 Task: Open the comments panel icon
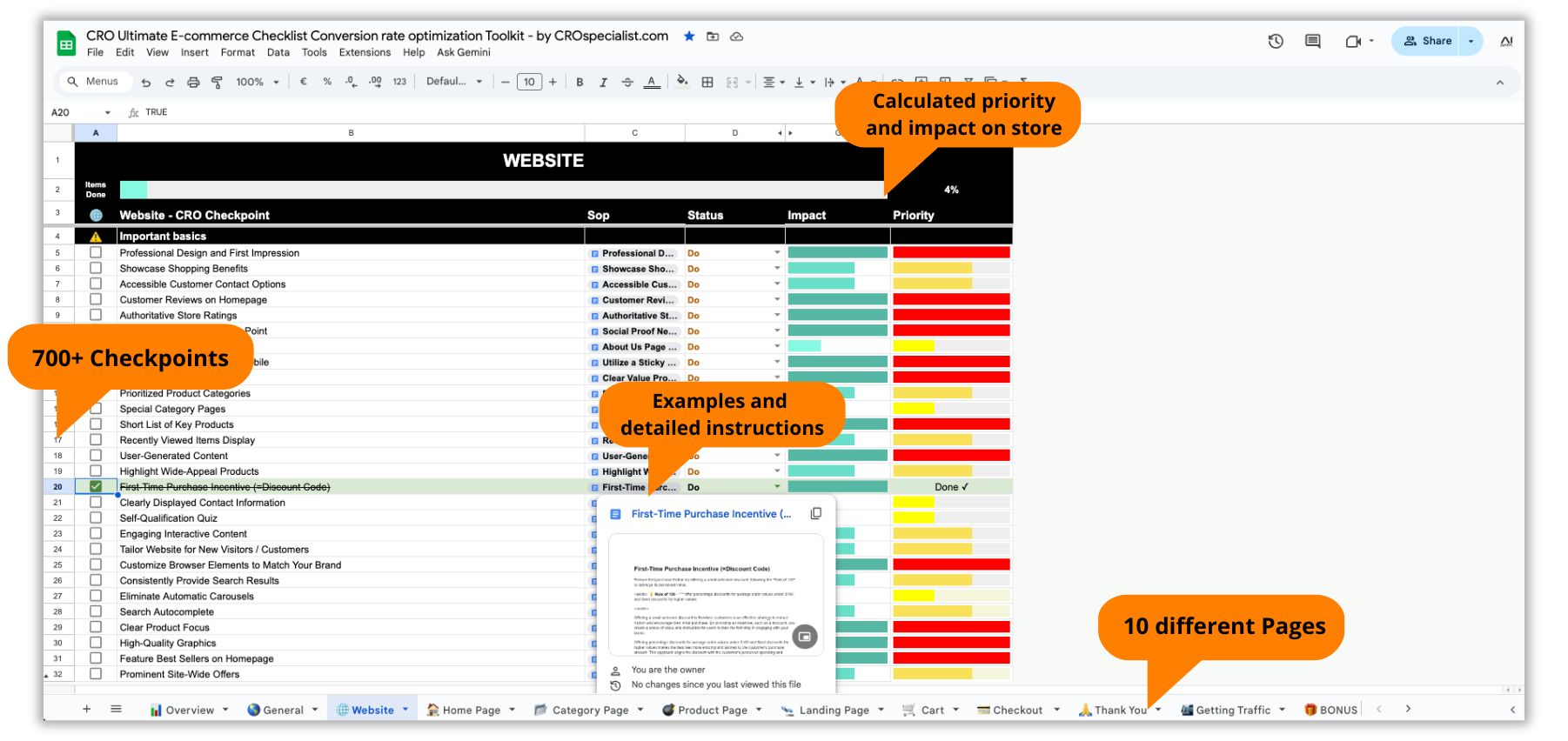click(1313, 41)
